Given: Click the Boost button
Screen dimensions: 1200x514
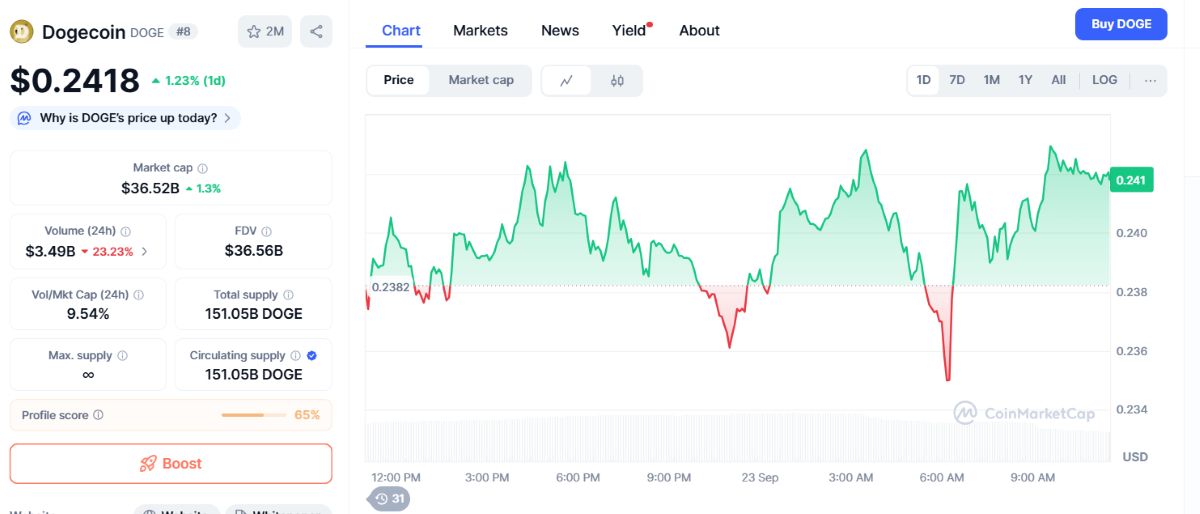Looking at the screenshot, I should [x=171, y=464].
